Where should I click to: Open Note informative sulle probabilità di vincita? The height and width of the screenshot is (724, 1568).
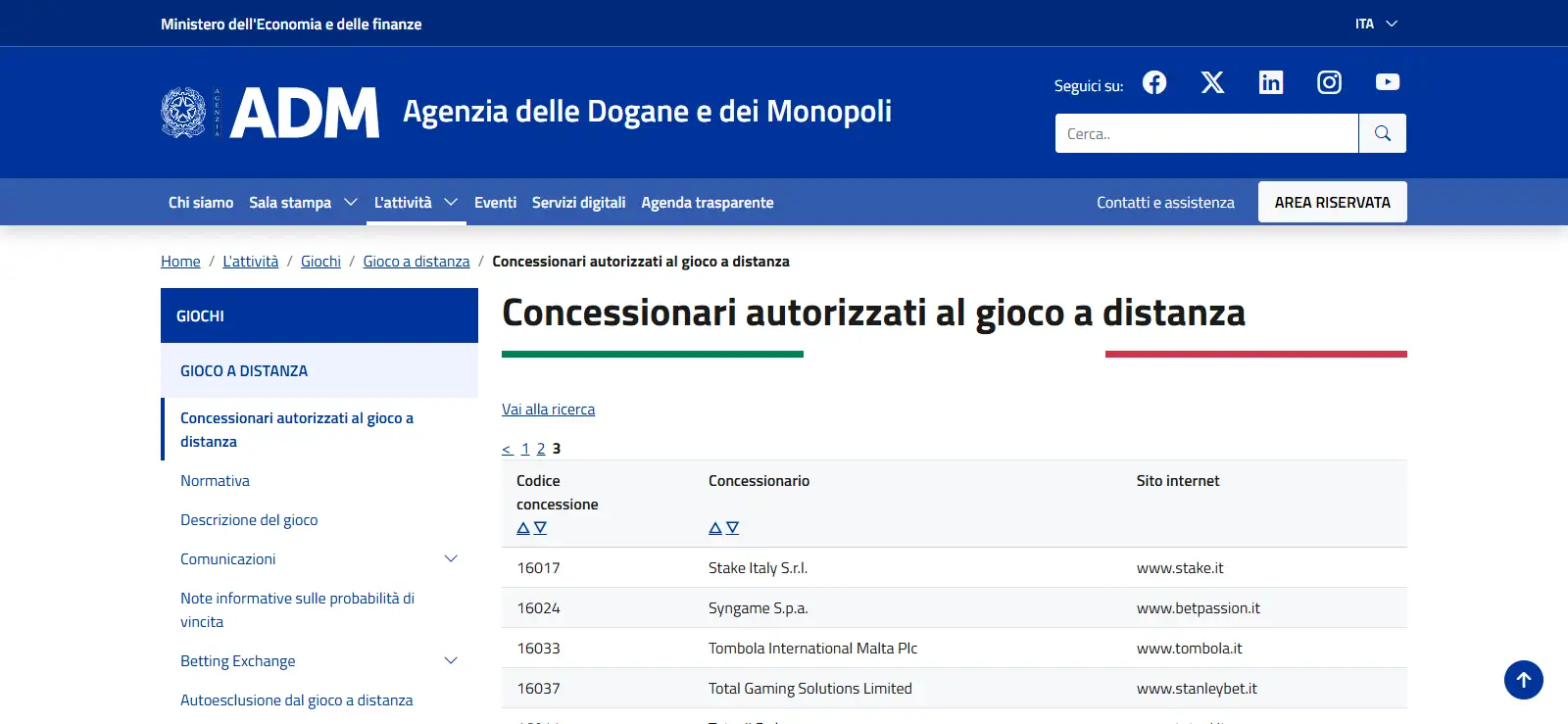(297, 610)
